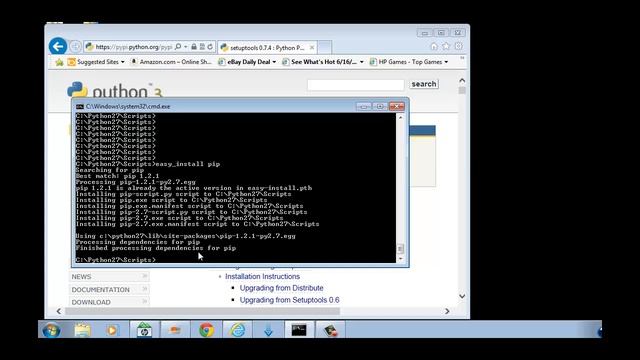Click the favorites bar overflow chevron
This screenshot has height=360, width=640.
(x=462, y=58)
